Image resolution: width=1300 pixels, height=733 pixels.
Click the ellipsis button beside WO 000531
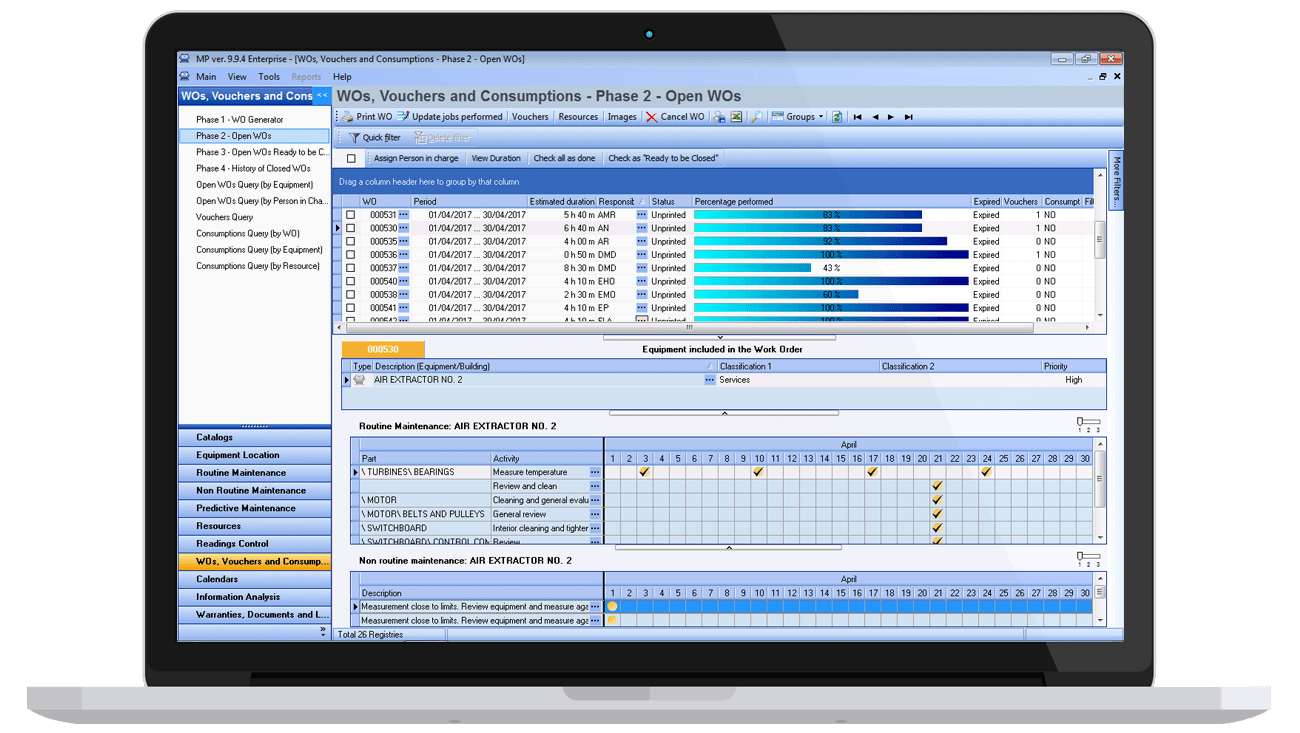pyautogui.click(x=404, y=215)
